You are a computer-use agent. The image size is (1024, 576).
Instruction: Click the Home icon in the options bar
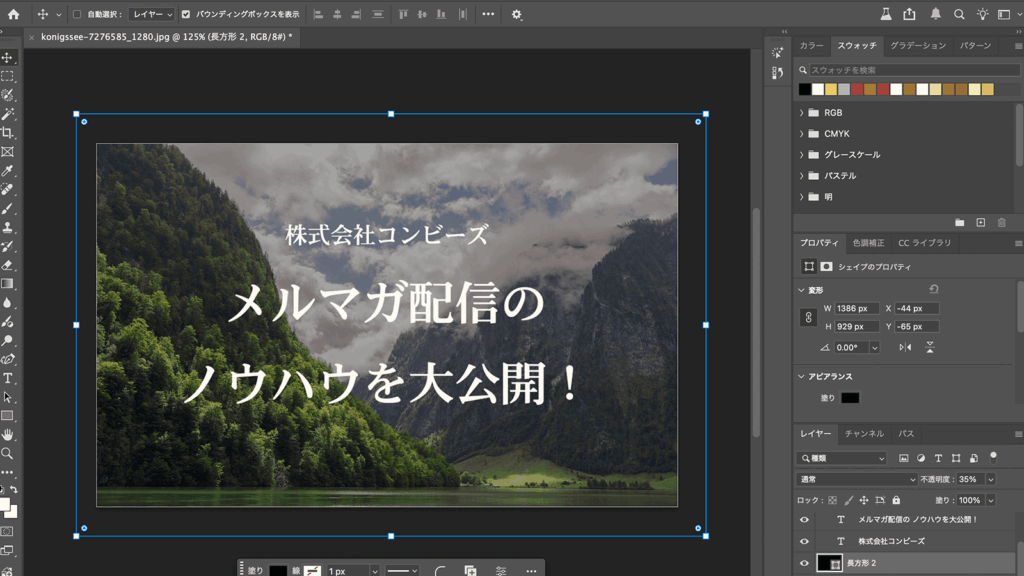point(13,14)
